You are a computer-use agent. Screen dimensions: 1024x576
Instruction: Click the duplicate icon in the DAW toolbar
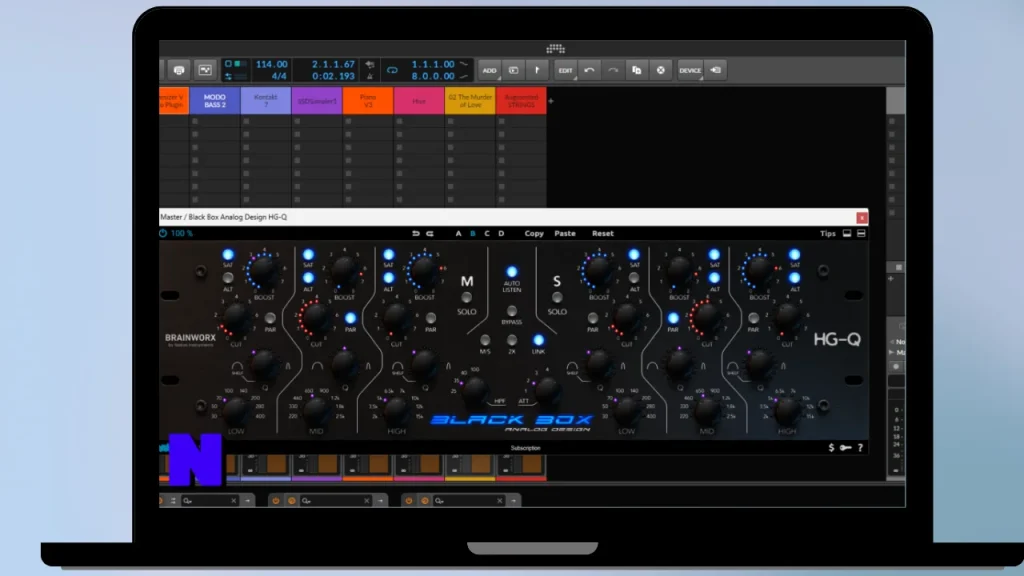click(637, 70)
